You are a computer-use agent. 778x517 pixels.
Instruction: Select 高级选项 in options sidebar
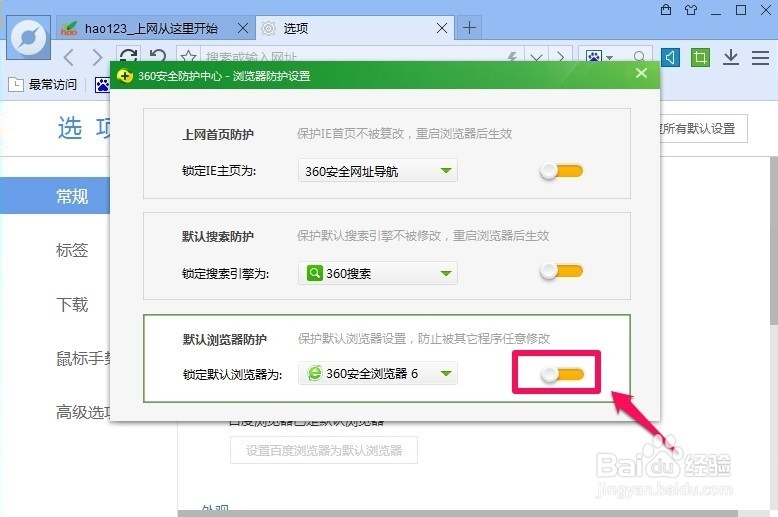tap(83, 412)
